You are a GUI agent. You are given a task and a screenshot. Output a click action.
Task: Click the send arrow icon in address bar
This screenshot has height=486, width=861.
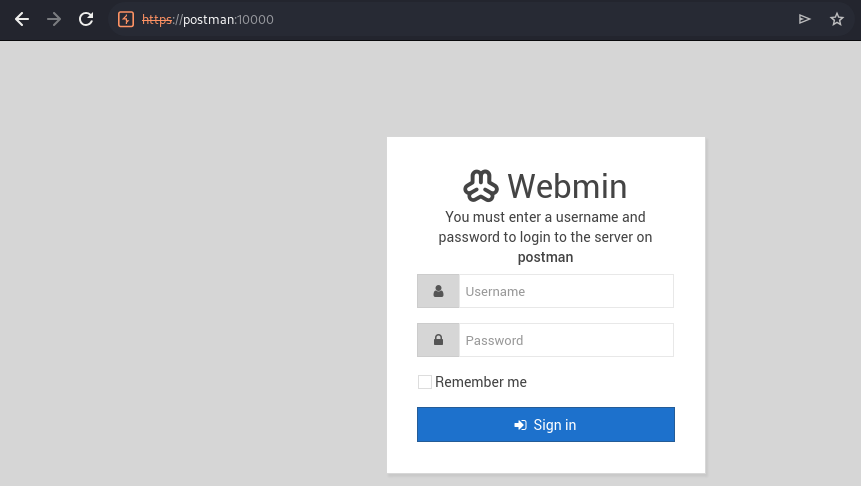(x=804, y=19)
